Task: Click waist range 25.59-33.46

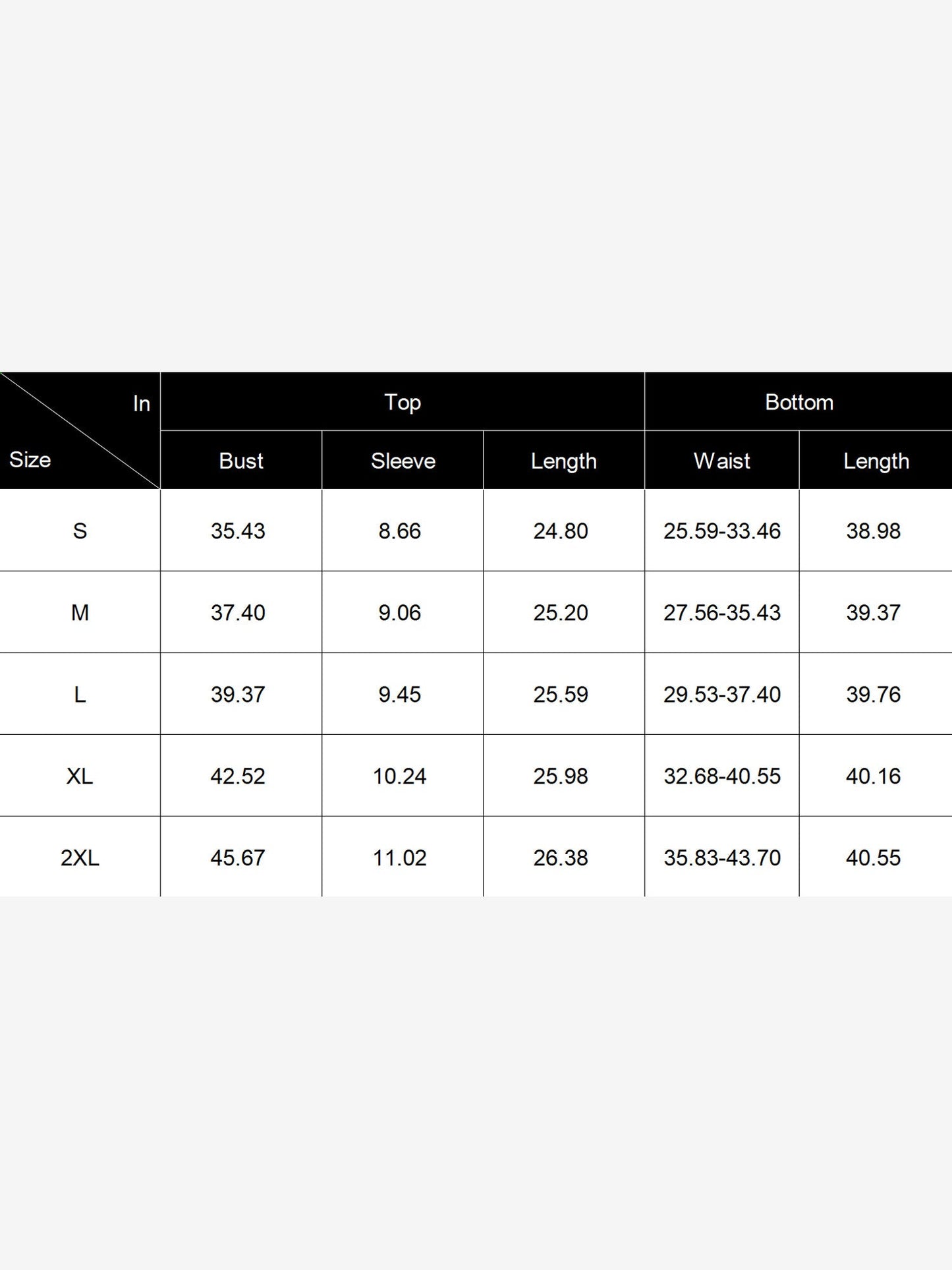Action: pyautogui.click(x=722, y=531)
